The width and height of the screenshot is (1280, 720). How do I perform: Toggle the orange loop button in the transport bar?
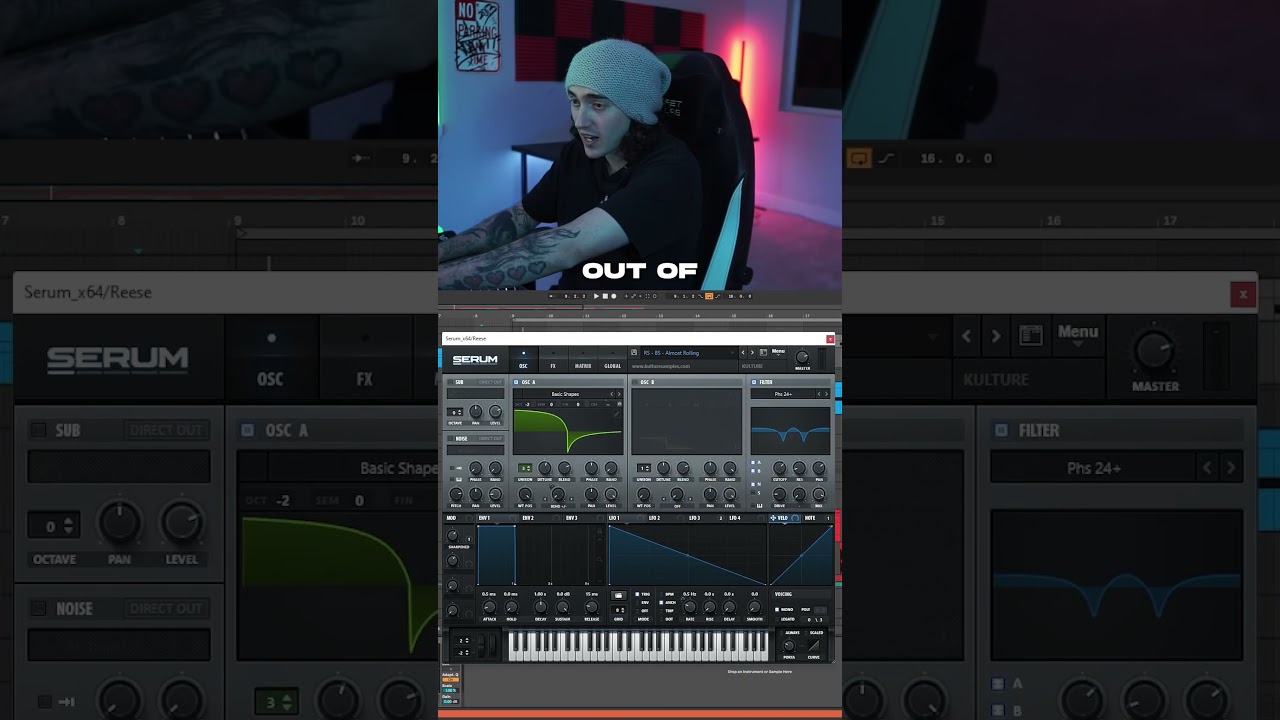click(709, 296)
